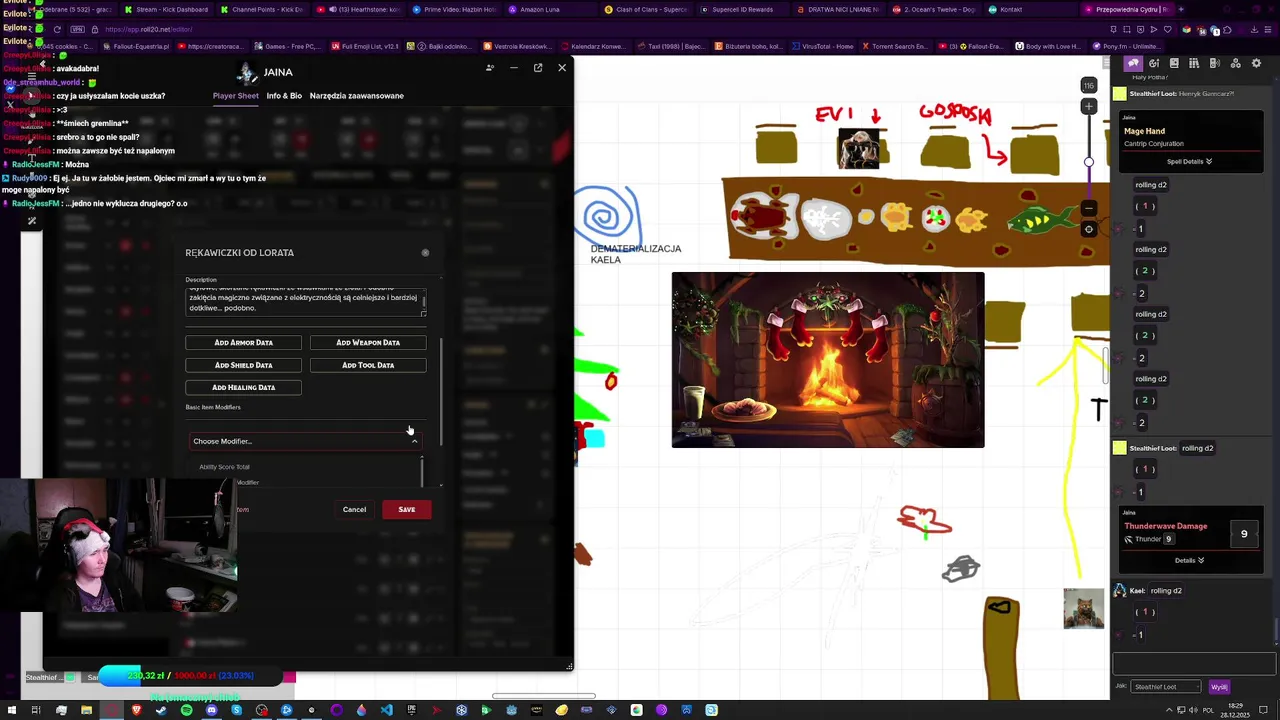Open the Jukebox speaker icon
Screen dimensions: 1280x720
click(1215, 63)
